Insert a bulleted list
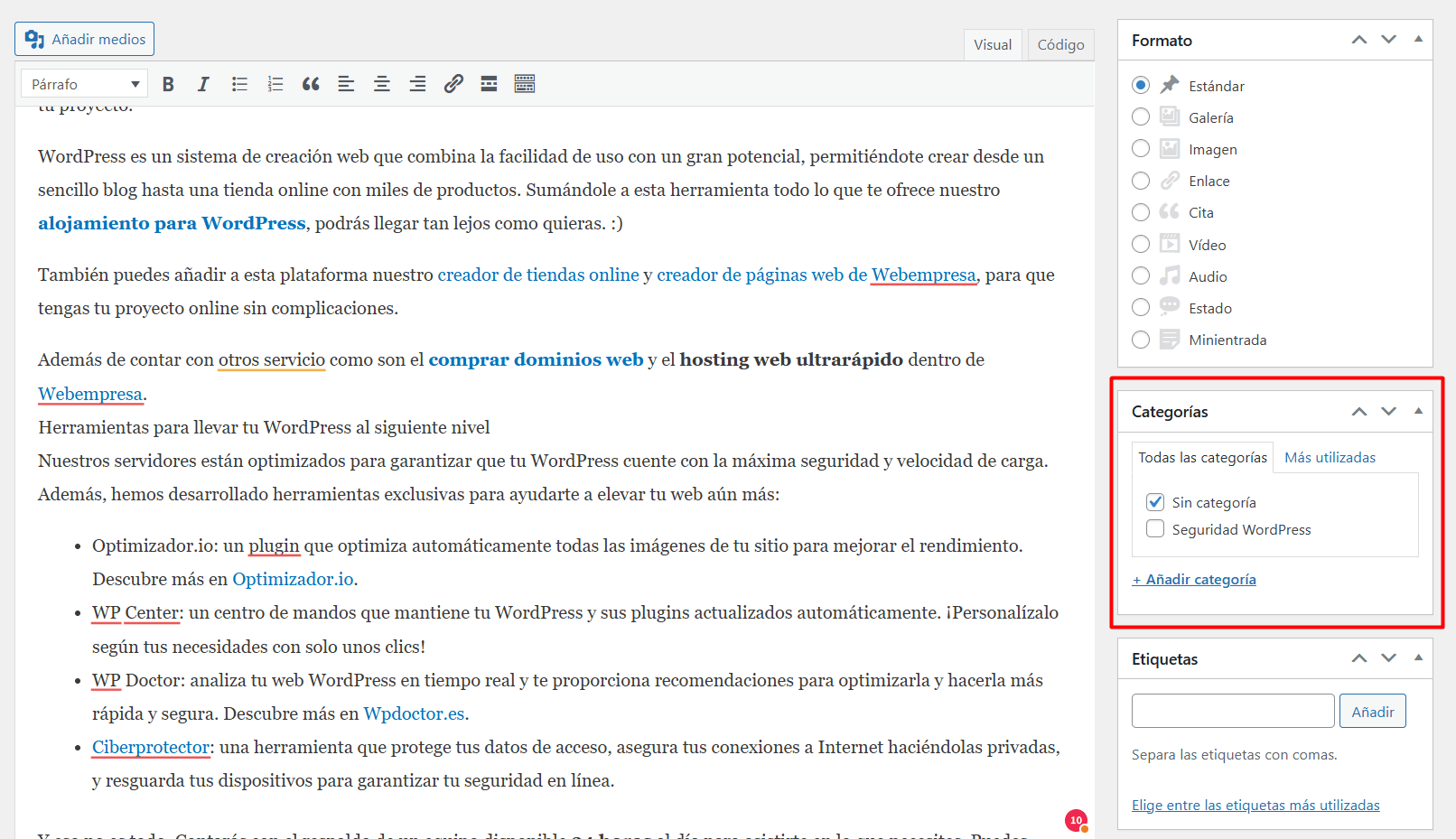The height and width of the screenshot is (839, 1456). click(x=239, y=84)
